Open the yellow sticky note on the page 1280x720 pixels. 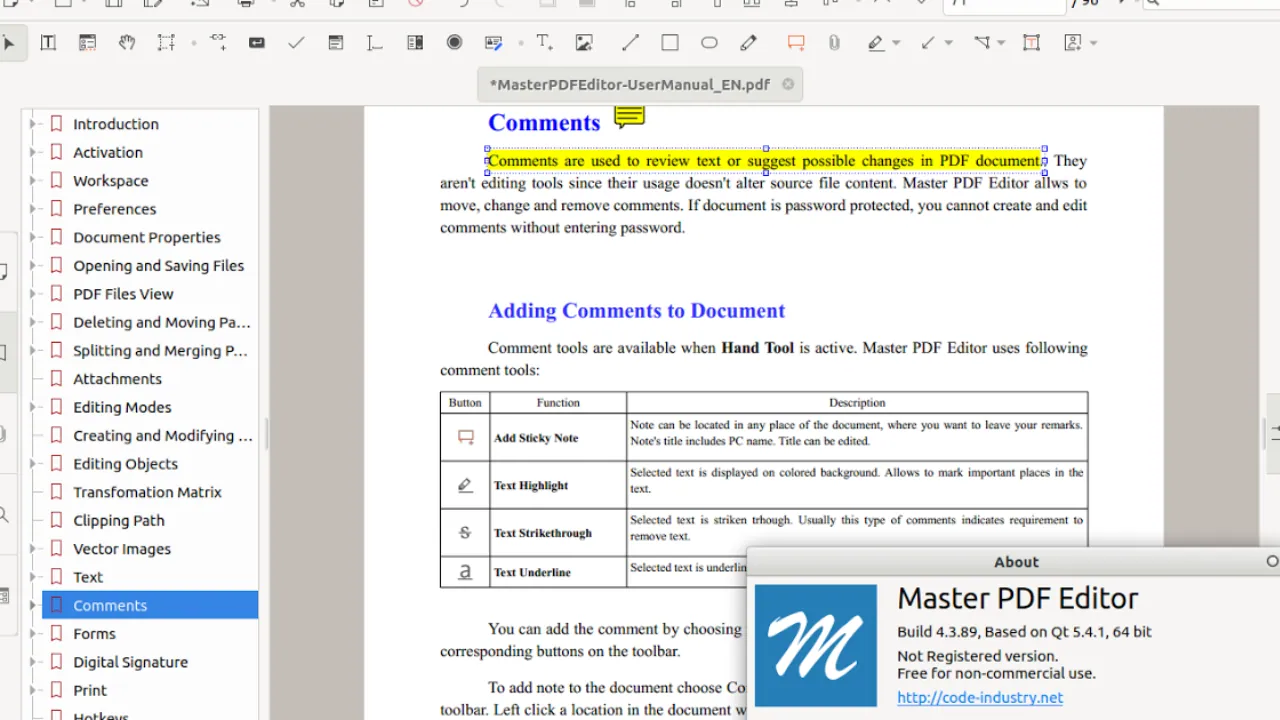(x=629, y=117)
